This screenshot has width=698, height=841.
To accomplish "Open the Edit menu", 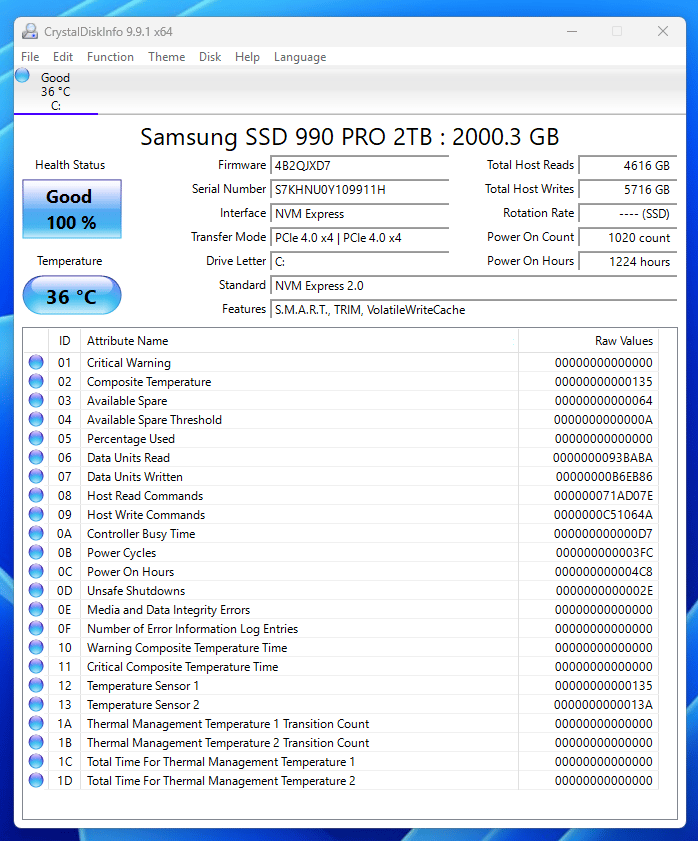I will (x=63, y=57).
